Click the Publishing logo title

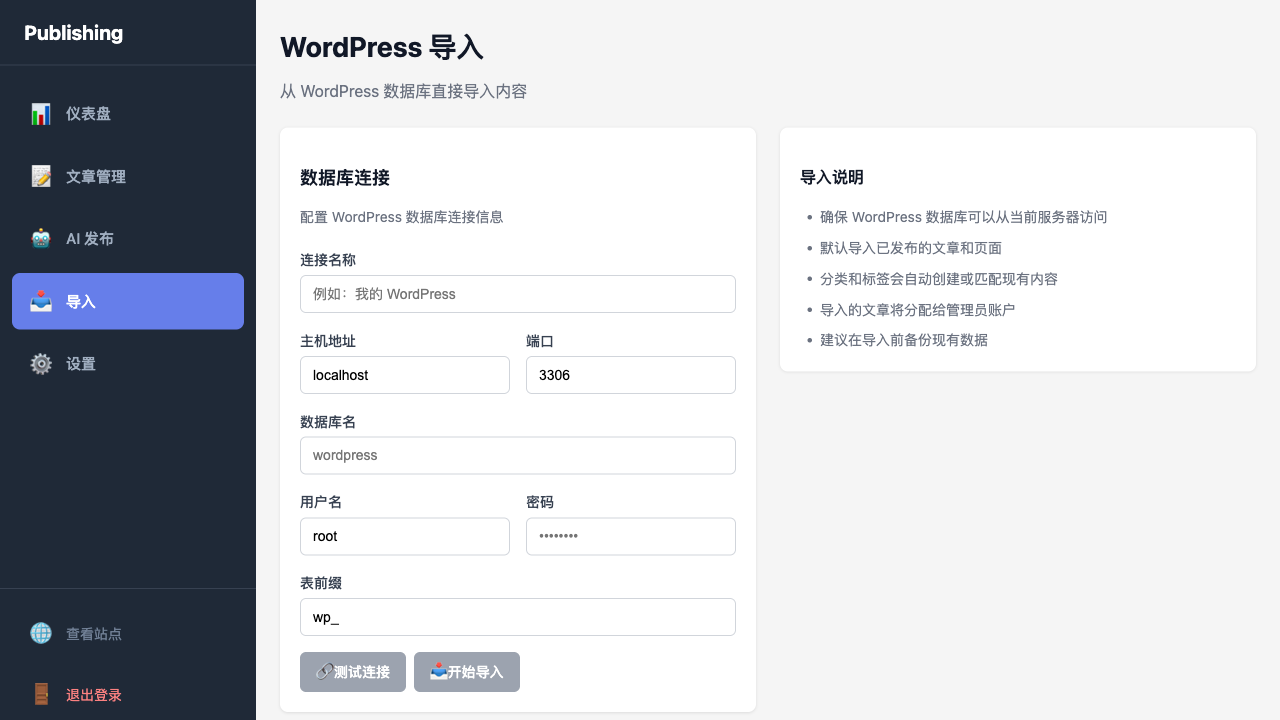click(x=74, y=33)
